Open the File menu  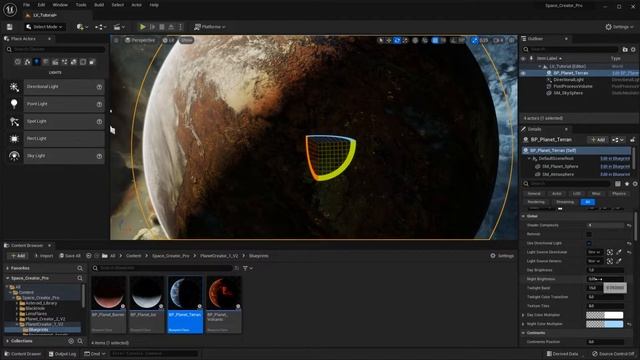(x=27, y=5)
